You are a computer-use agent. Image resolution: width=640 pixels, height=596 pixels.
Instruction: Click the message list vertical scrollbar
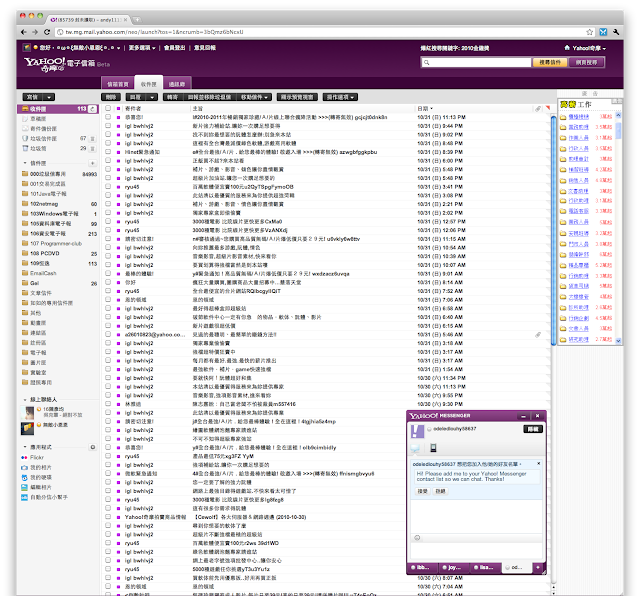[x=553, y=231]
